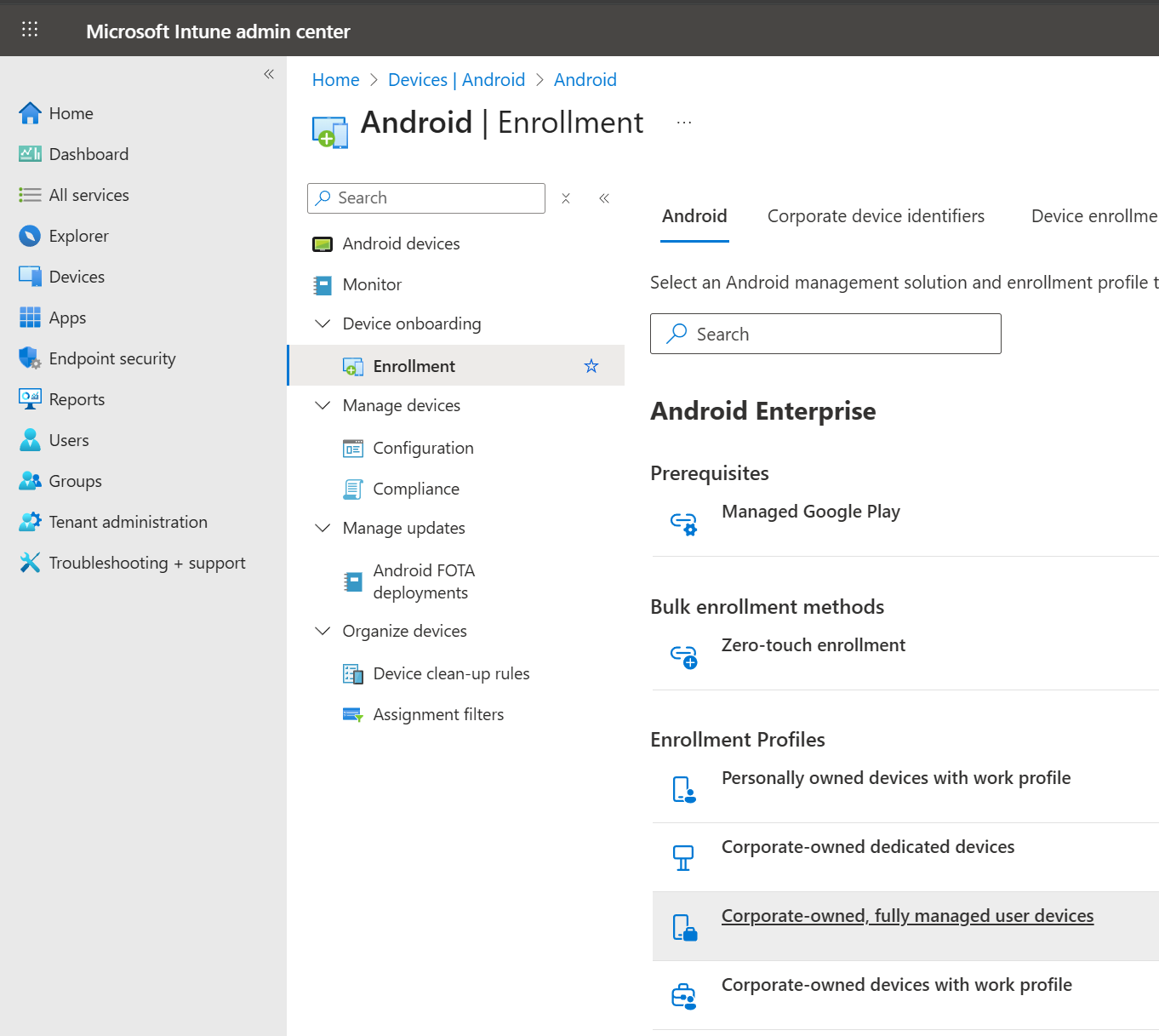Viewport: 1159px width, 1036px height.
Task: Open the ellipsis more options beside title
Action: pos(684,123)
